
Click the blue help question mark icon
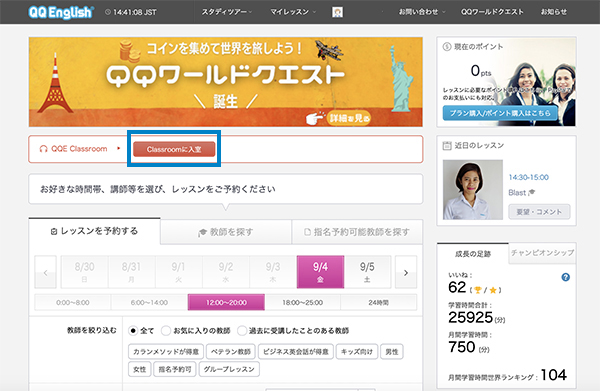565,277
